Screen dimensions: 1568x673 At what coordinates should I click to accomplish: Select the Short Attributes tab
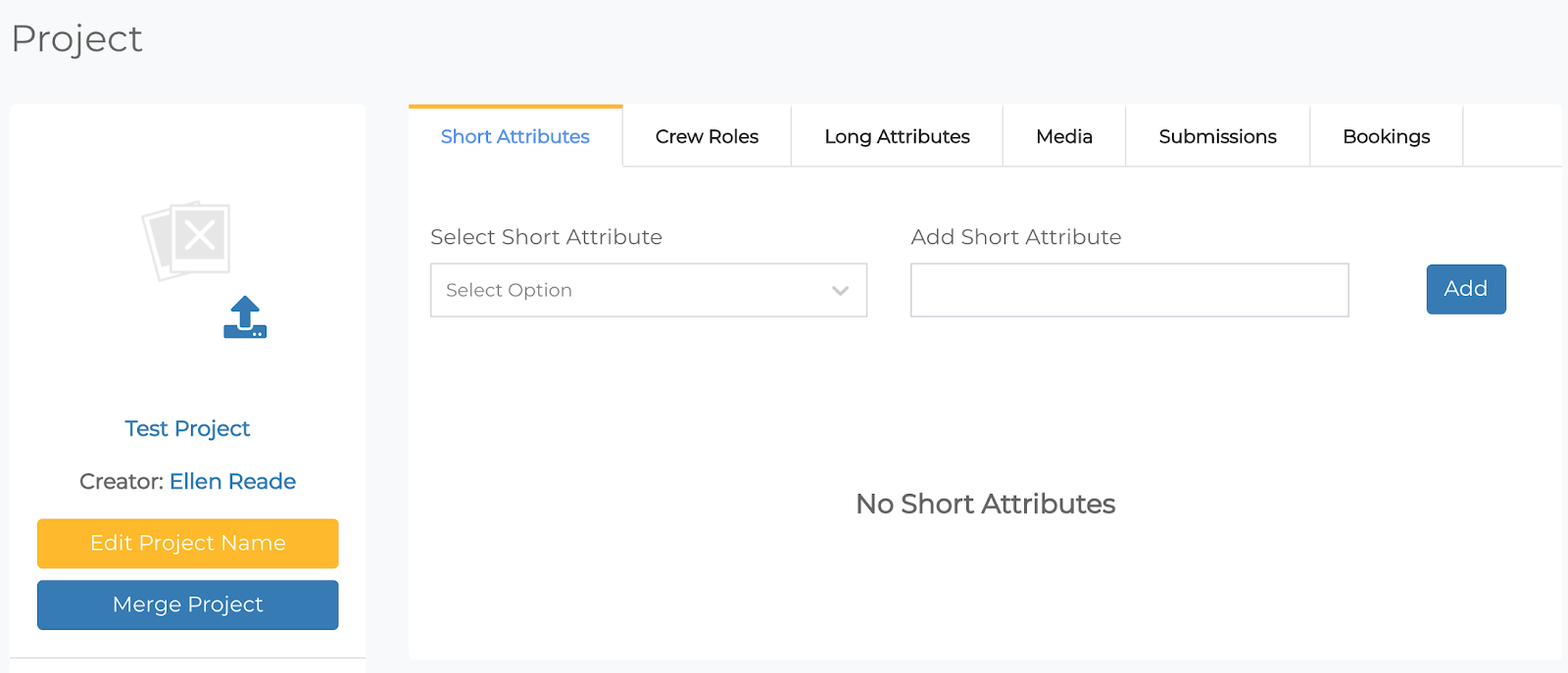(514, 137)
